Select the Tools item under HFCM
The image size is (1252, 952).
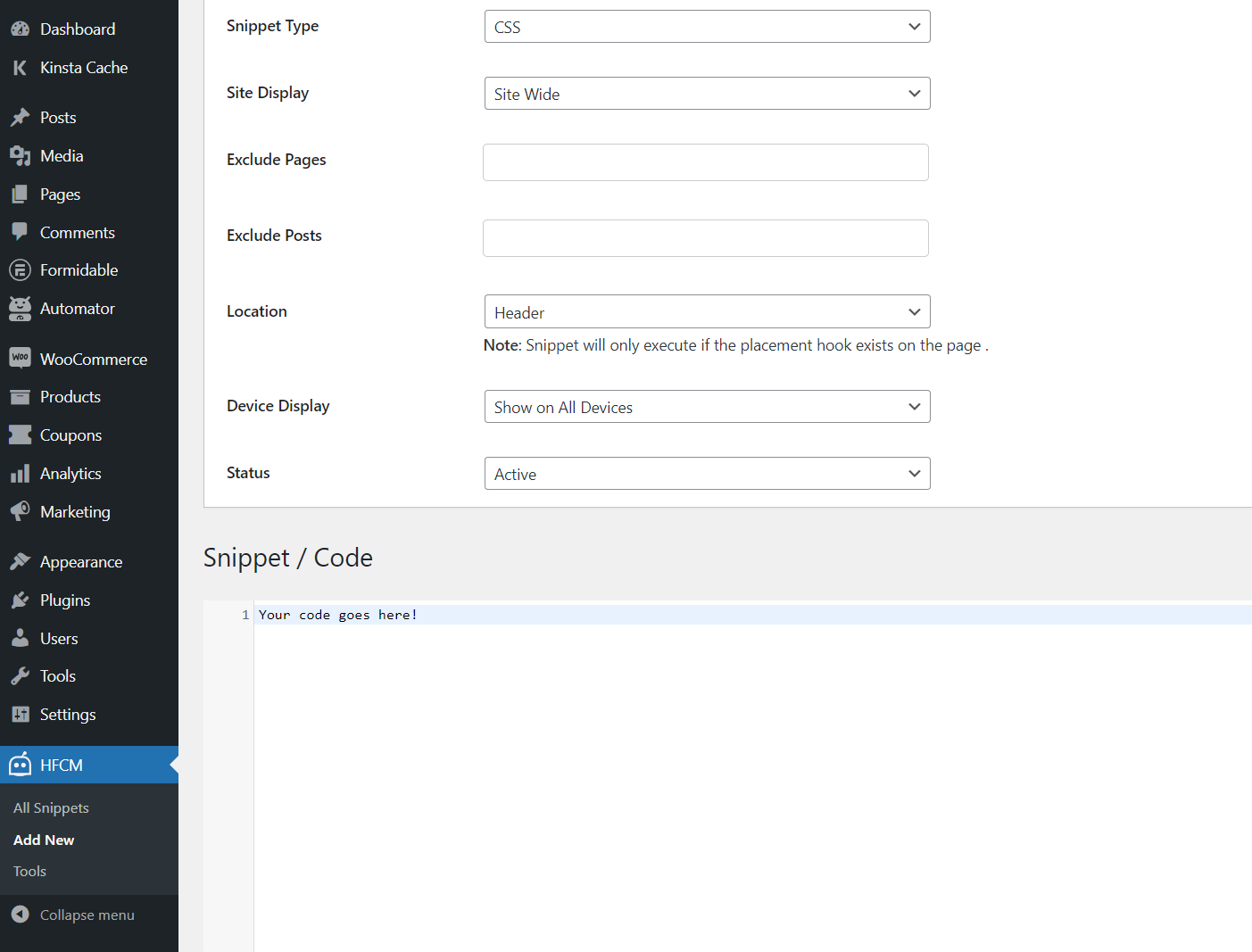[29, 871]
